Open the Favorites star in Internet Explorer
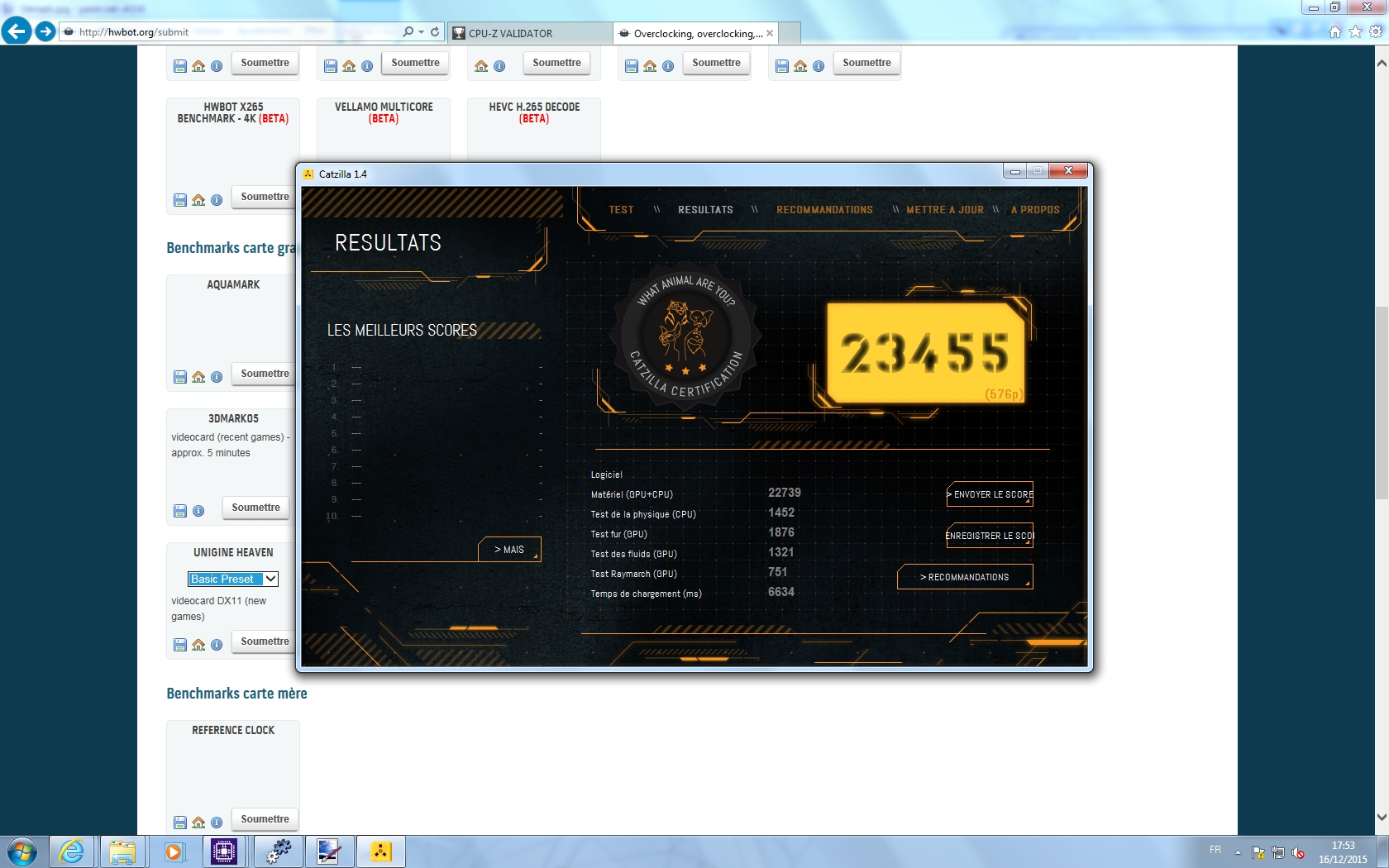The height and width of the screenshot is (868, 1389). point(1355,31)
